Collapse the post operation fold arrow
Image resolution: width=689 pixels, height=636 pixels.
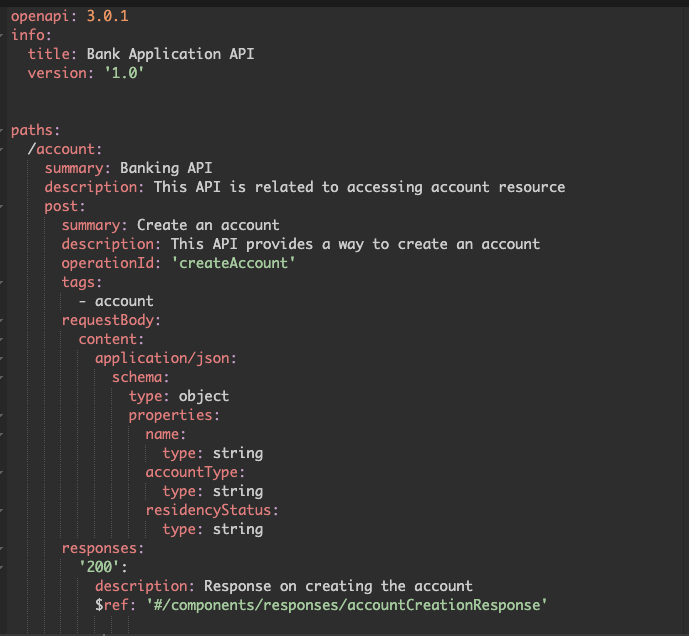coord(3,206)
